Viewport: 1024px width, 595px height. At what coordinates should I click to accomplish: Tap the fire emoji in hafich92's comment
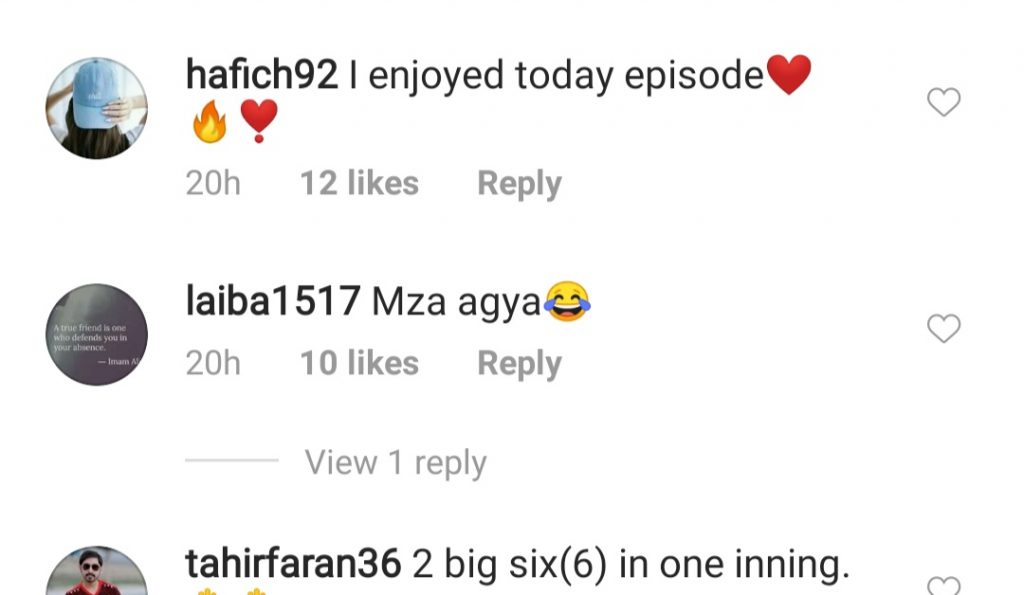coord(210,121)
